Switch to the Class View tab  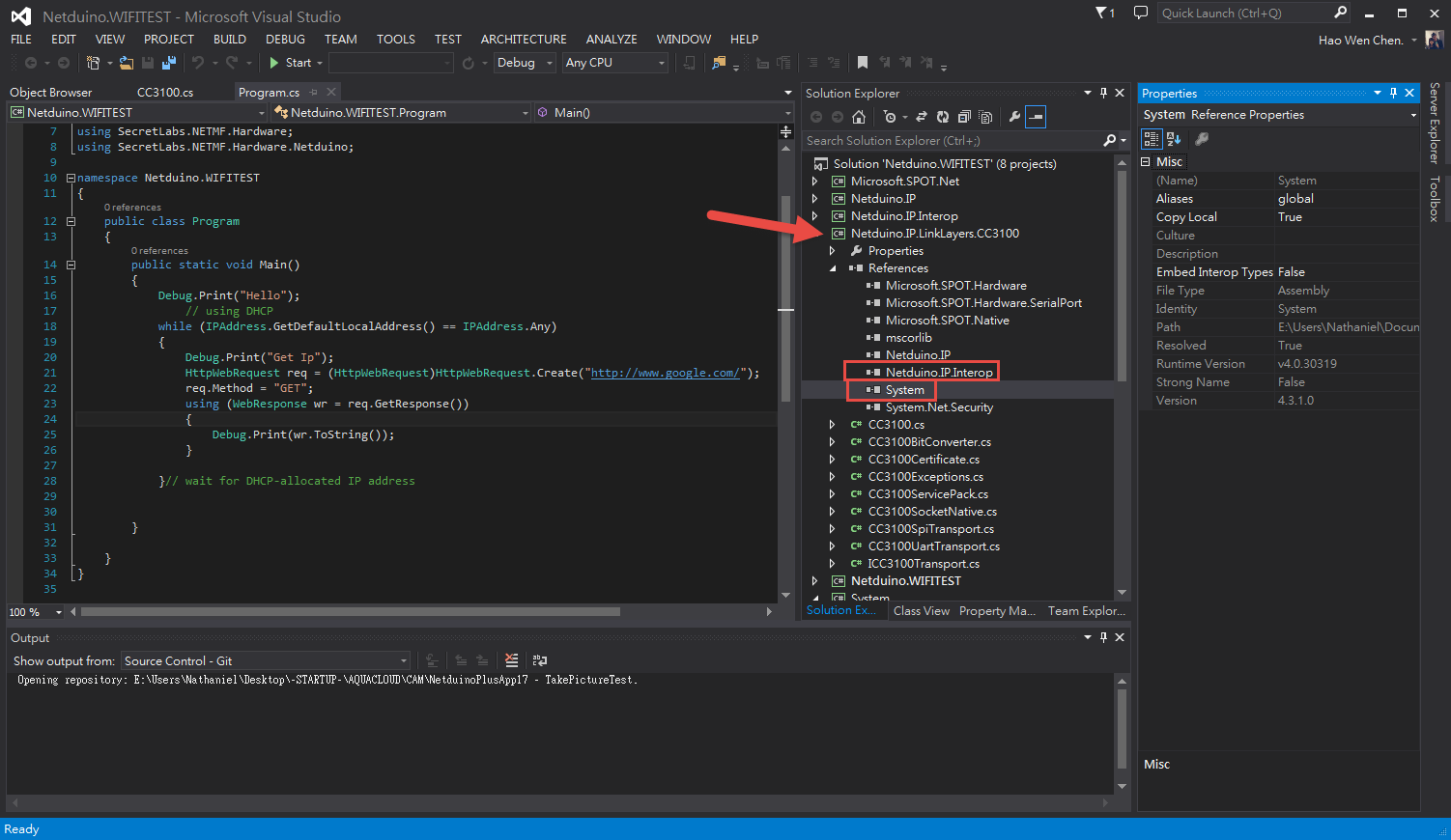click(922, 611)
